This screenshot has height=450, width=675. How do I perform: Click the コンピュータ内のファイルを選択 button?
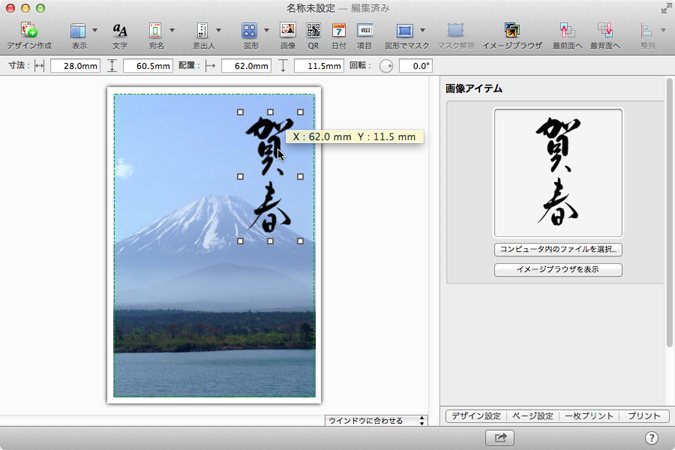(558, 249)
